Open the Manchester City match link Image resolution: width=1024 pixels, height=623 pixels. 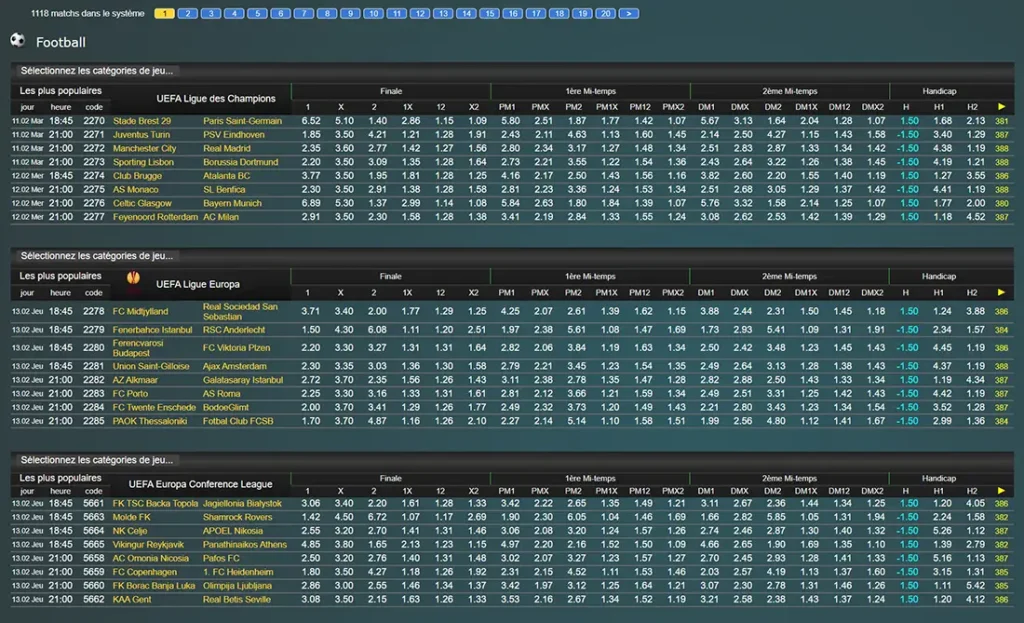tap(144, 148)
